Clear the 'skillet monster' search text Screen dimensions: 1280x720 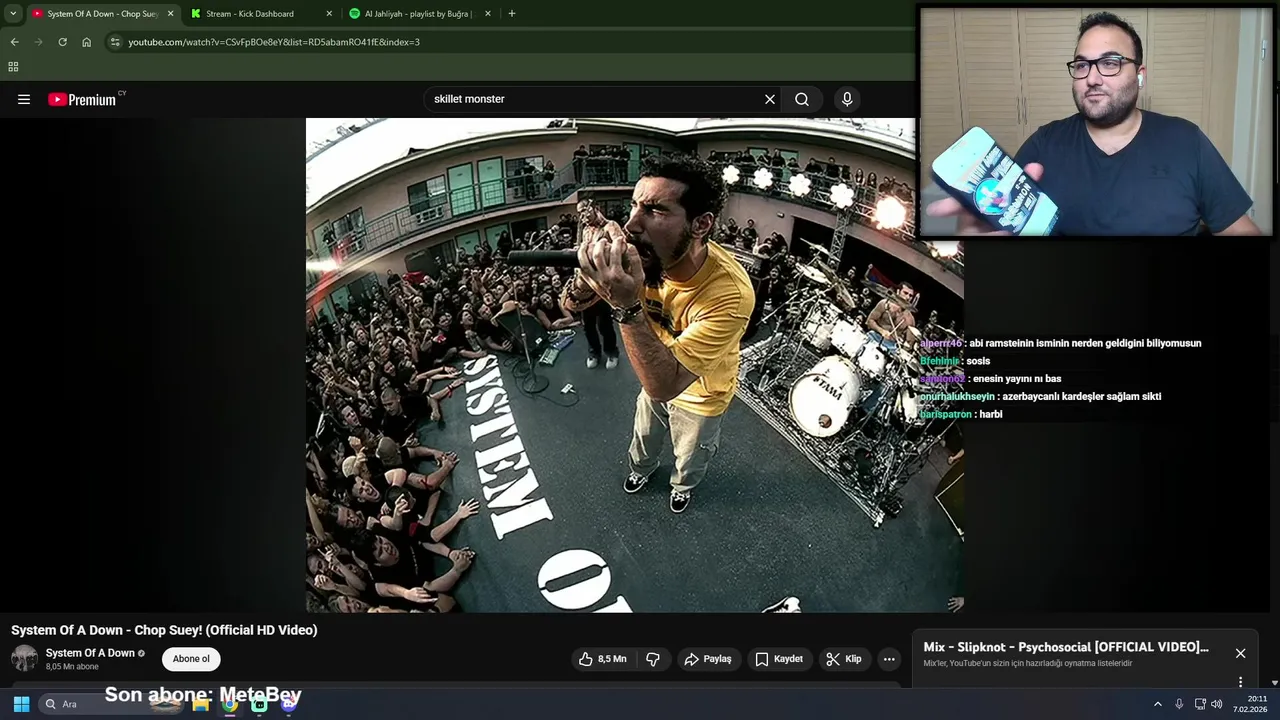click(770, 99)
